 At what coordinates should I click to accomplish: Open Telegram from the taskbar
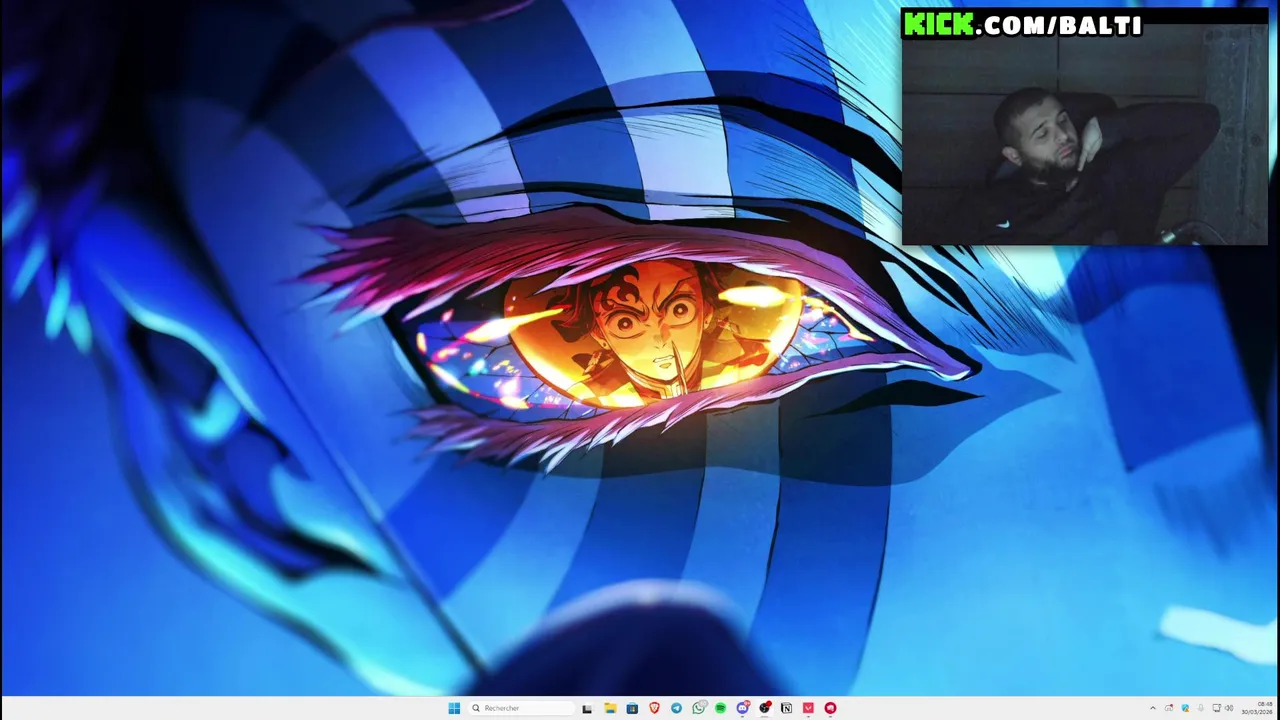point(676,708)
